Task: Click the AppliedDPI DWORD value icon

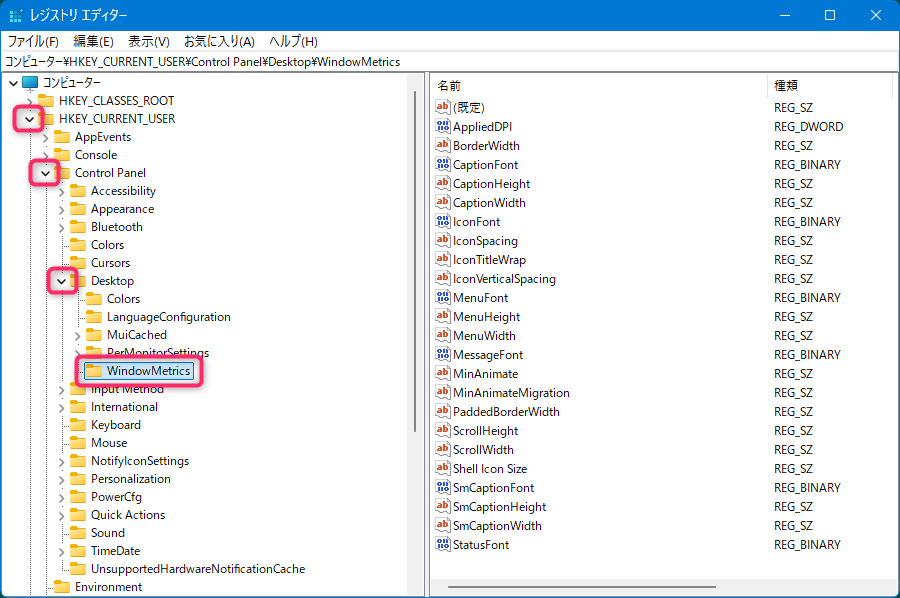Action: [x=444, y=127]
